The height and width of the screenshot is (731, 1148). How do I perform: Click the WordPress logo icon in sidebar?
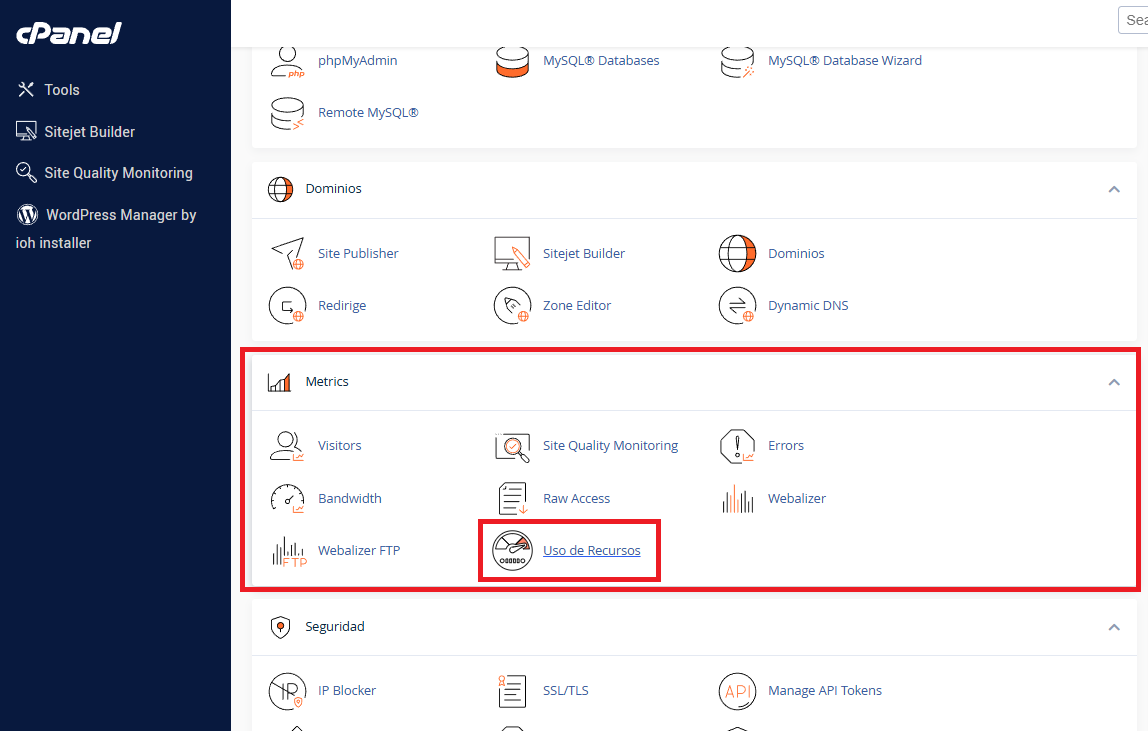(x=28, y=215)
